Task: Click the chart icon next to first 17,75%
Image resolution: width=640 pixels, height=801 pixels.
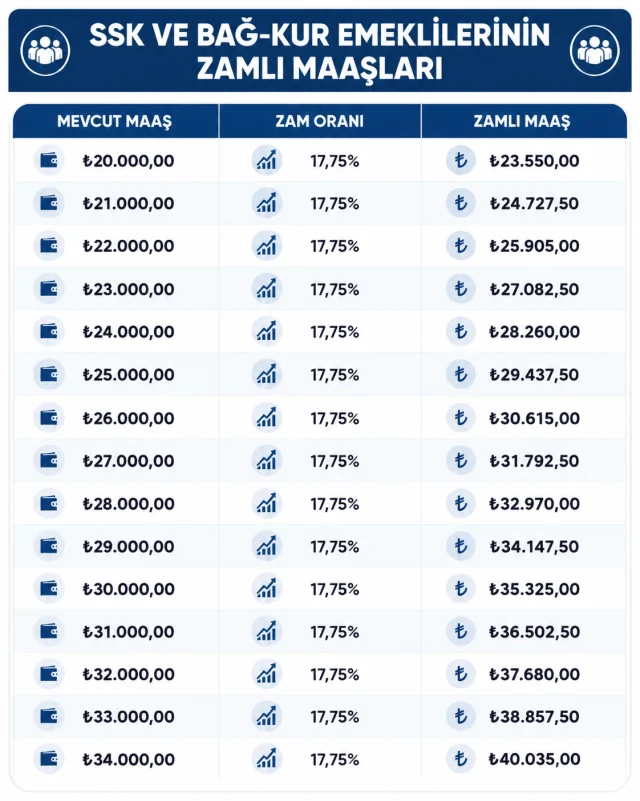Action: pos(267,161)
